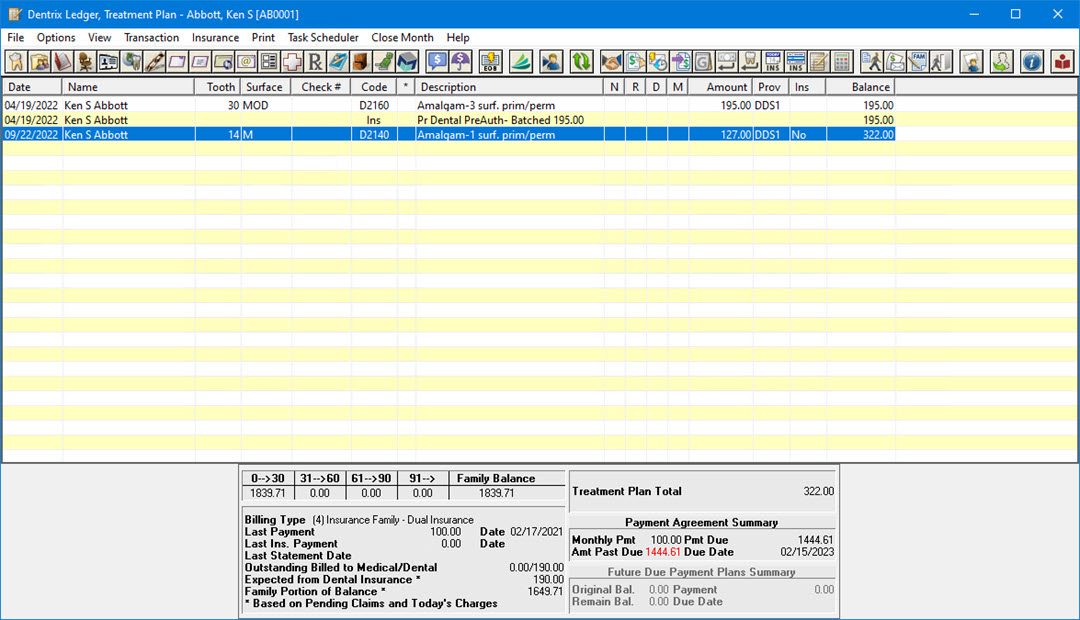Click the red cross medical icon
This screenshot has height=620, width=1080.
(x=293, y=62)
